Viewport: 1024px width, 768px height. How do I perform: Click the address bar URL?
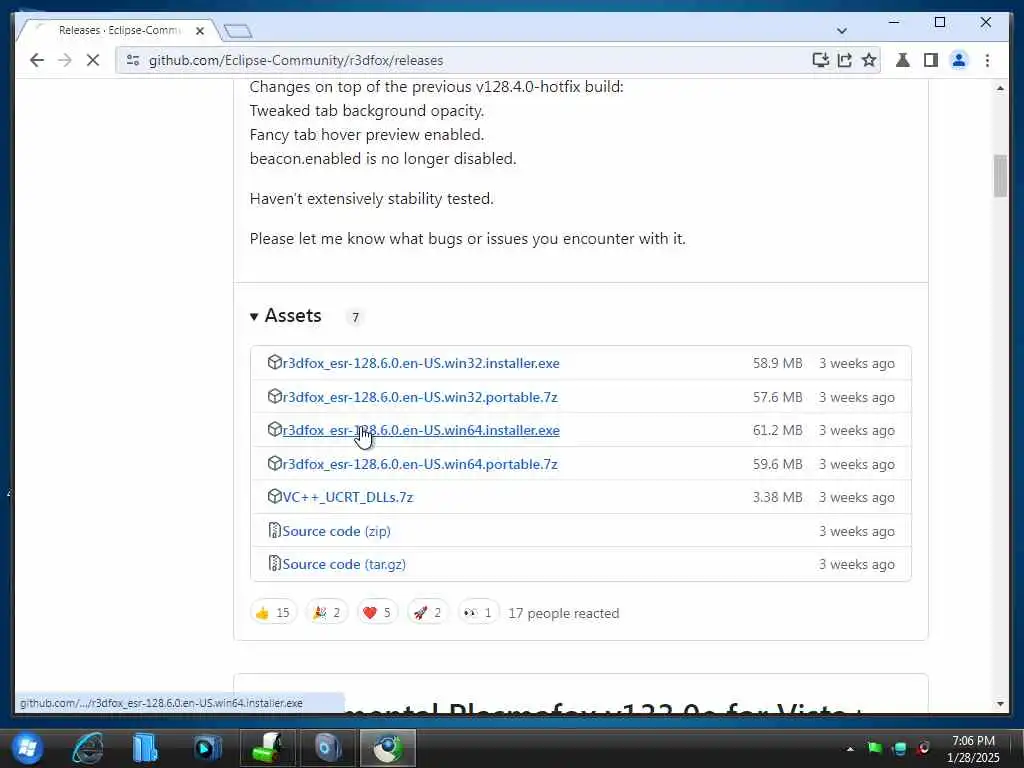[296, 60]
